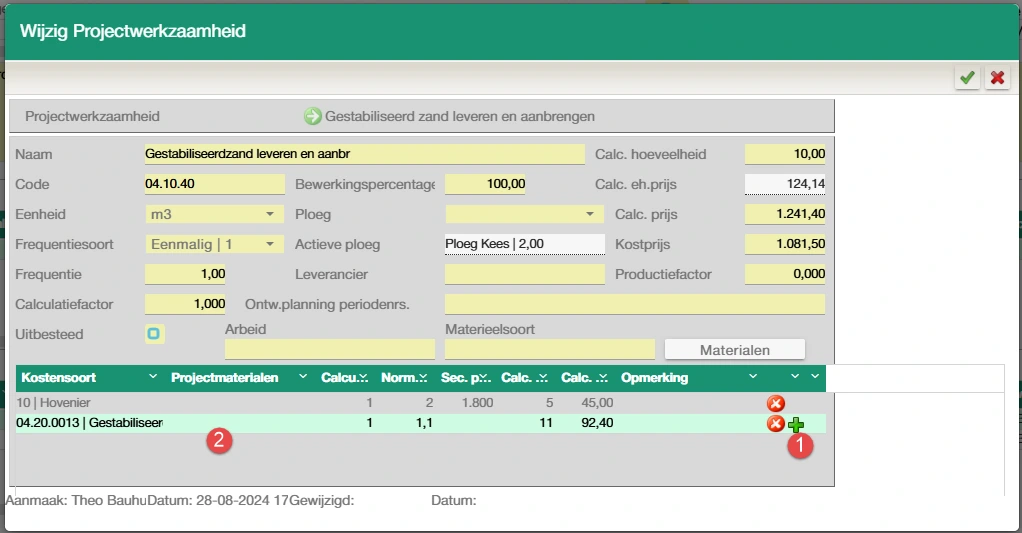Click the Code field 04.10.40
The width and height of the screenshot is (1022, 533).
click(x=214, y=184)
